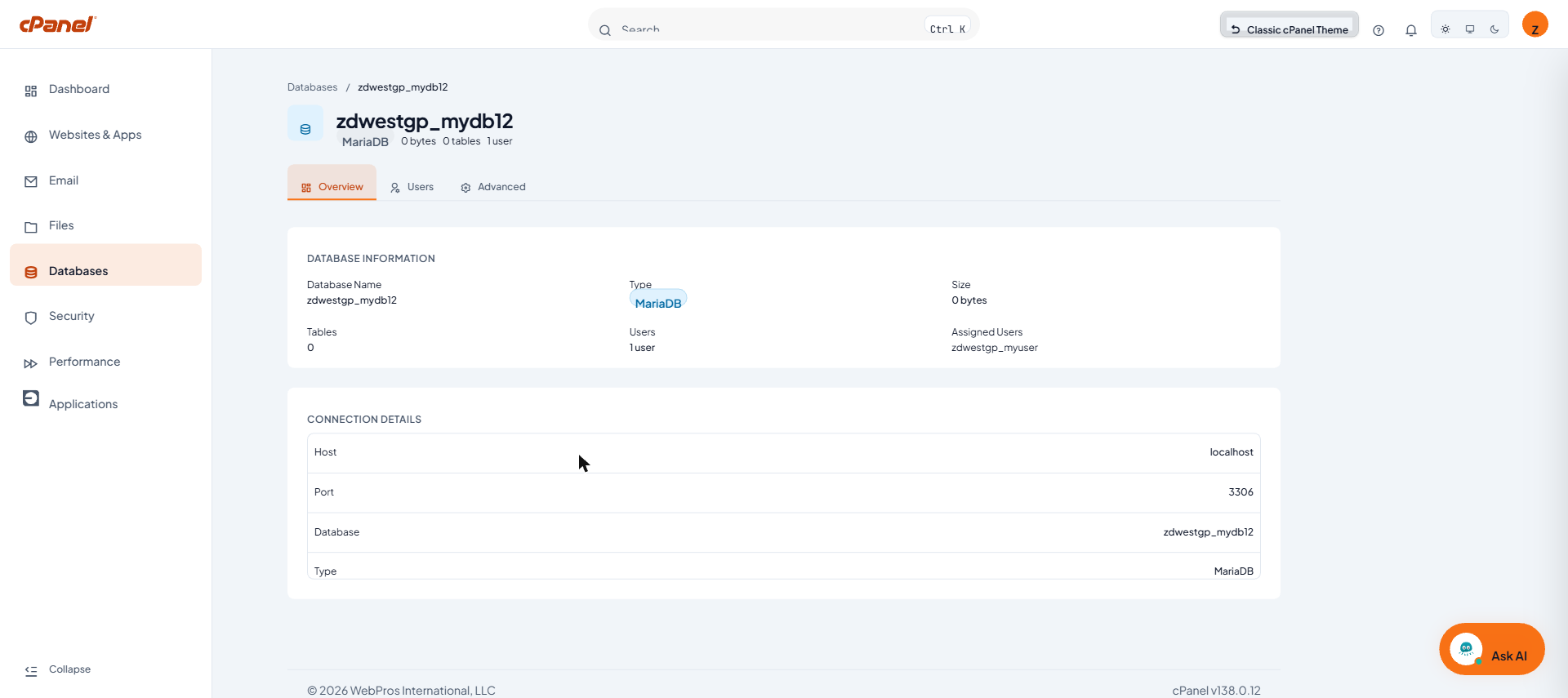The height and width of the screenshot is (698, 1568).
Task: Open Performance section
Action: (x=105, y=362)
